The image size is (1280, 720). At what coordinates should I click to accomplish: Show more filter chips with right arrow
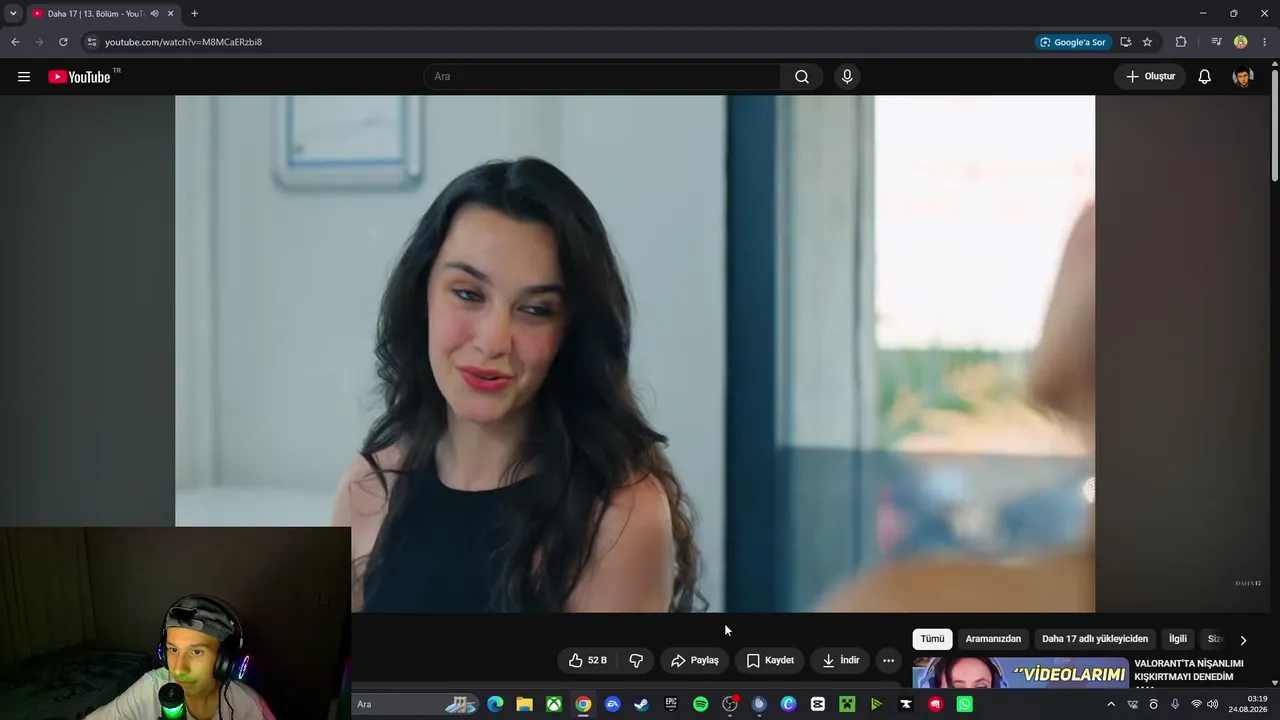(x=1243, y=640)
